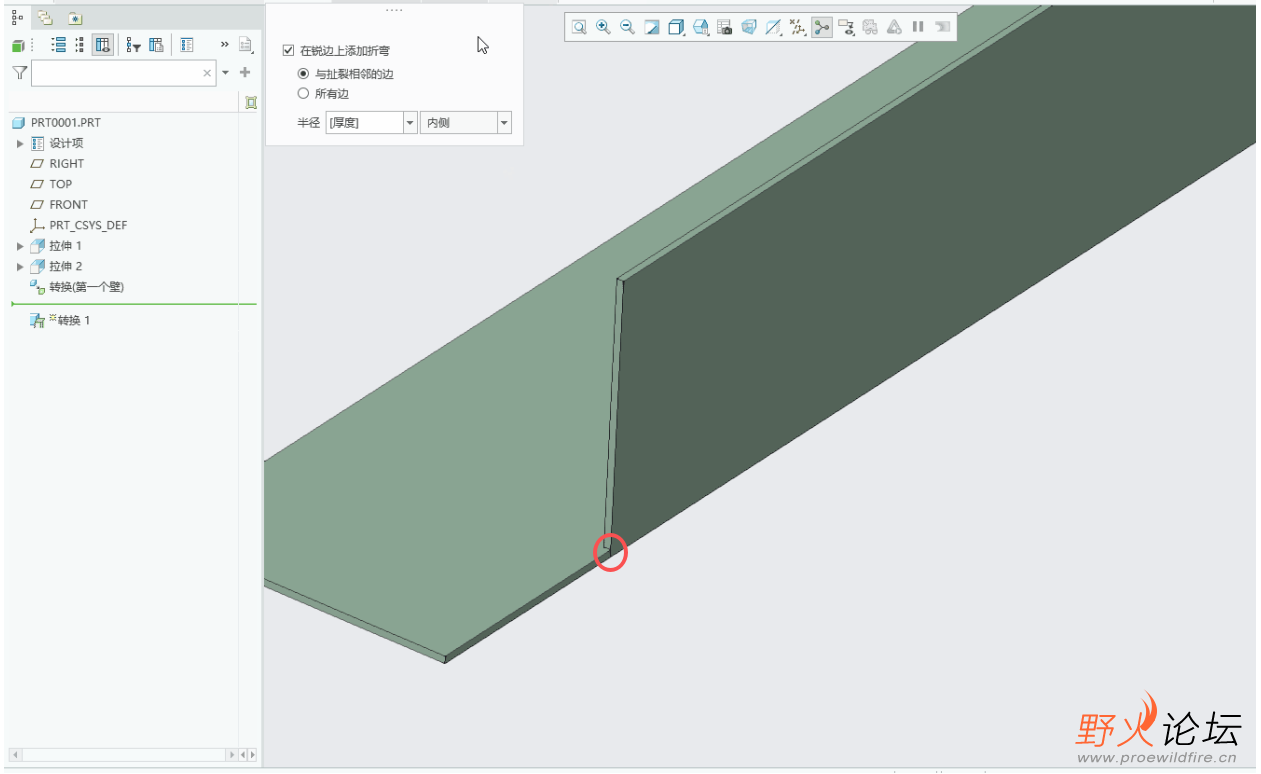The image size is (1261, 774).
Task: Open the datum display filters icon
Action: point(773,27)
